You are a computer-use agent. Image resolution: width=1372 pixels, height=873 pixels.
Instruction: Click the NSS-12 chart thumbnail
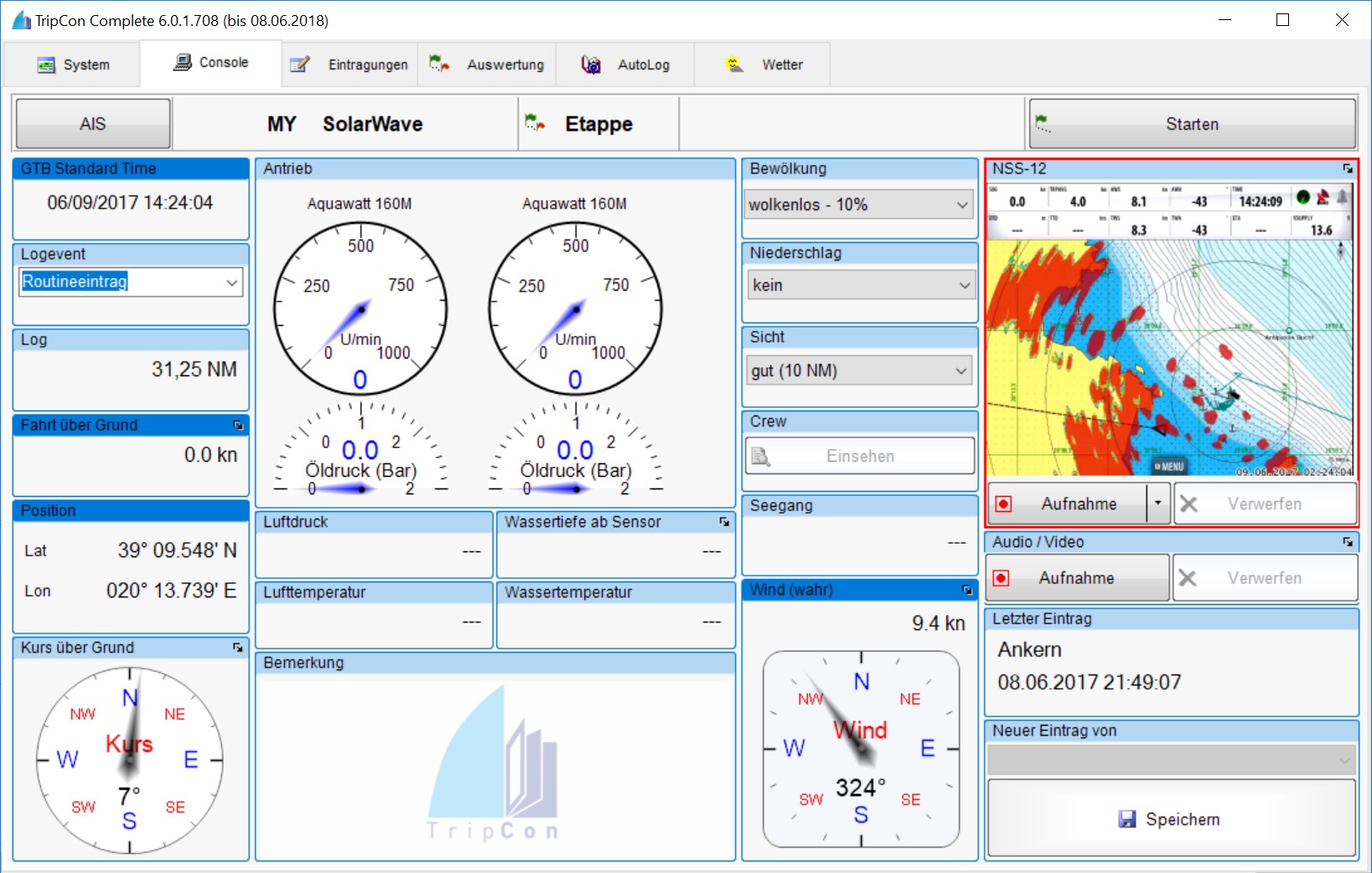click(x=1170, y=359)
